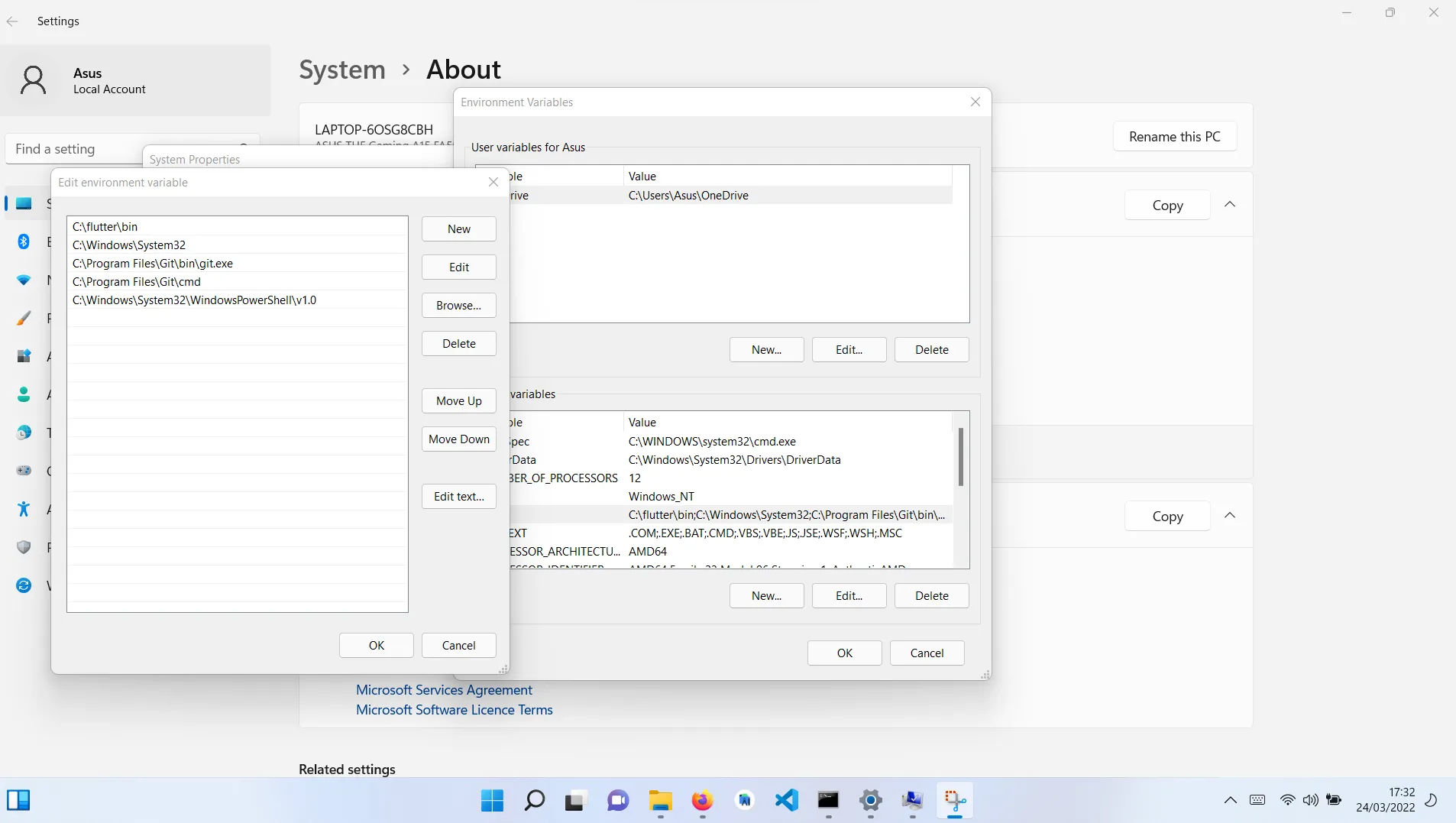Open File Explorer from the taskbar
This screenshot has width=1456, height=823.
tap(660, 800)
